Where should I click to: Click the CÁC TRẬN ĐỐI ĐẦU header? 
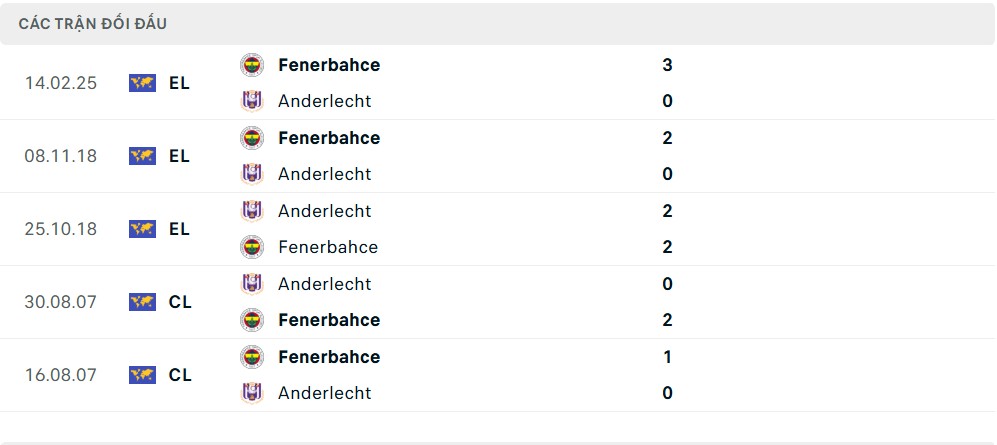(93, 24)
